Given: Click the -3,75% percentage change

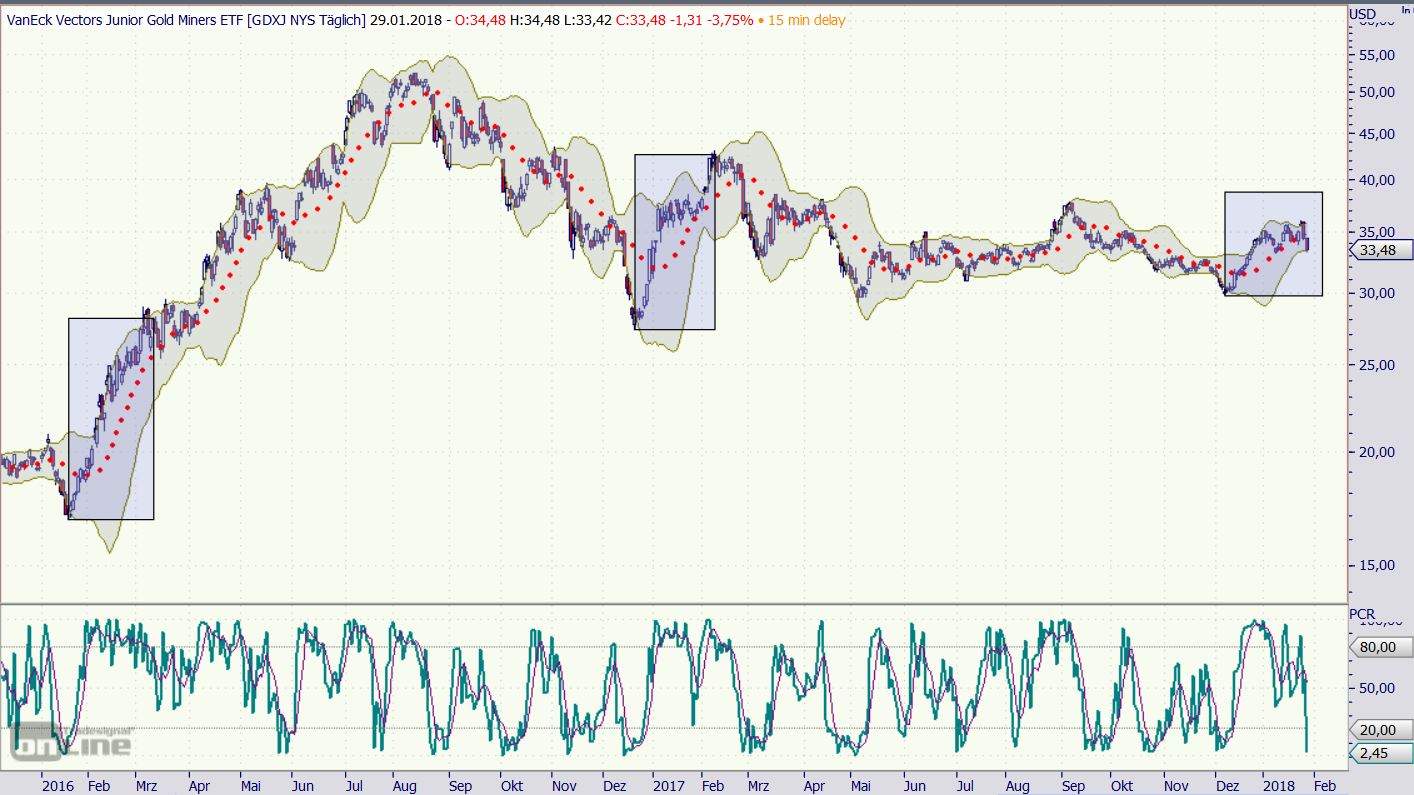Looking at the screenshot, I should (730, 20).
